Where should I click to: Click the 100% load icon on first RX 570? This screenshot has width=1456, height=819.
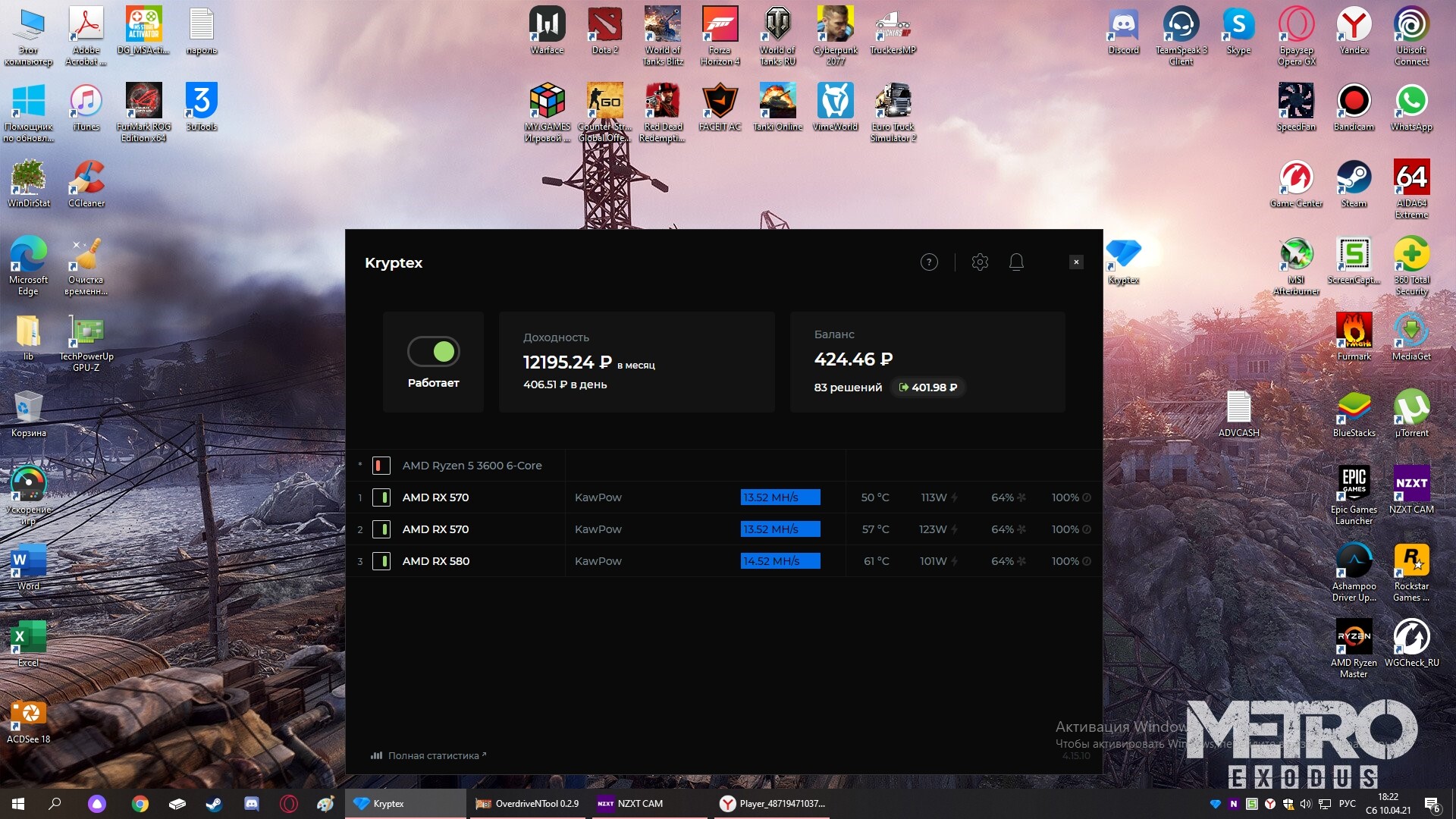point(1087,497)
